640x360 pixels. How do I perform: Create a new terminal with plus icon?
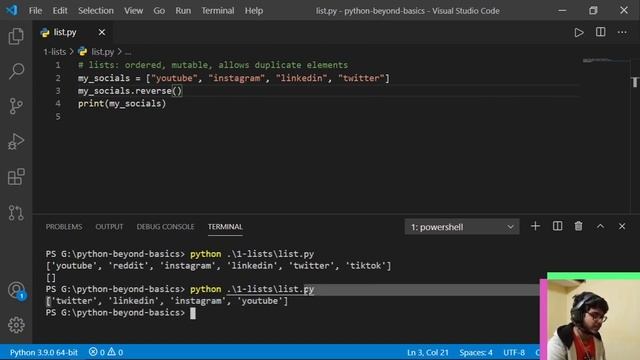pyautogui.click(x=535, y=226)
